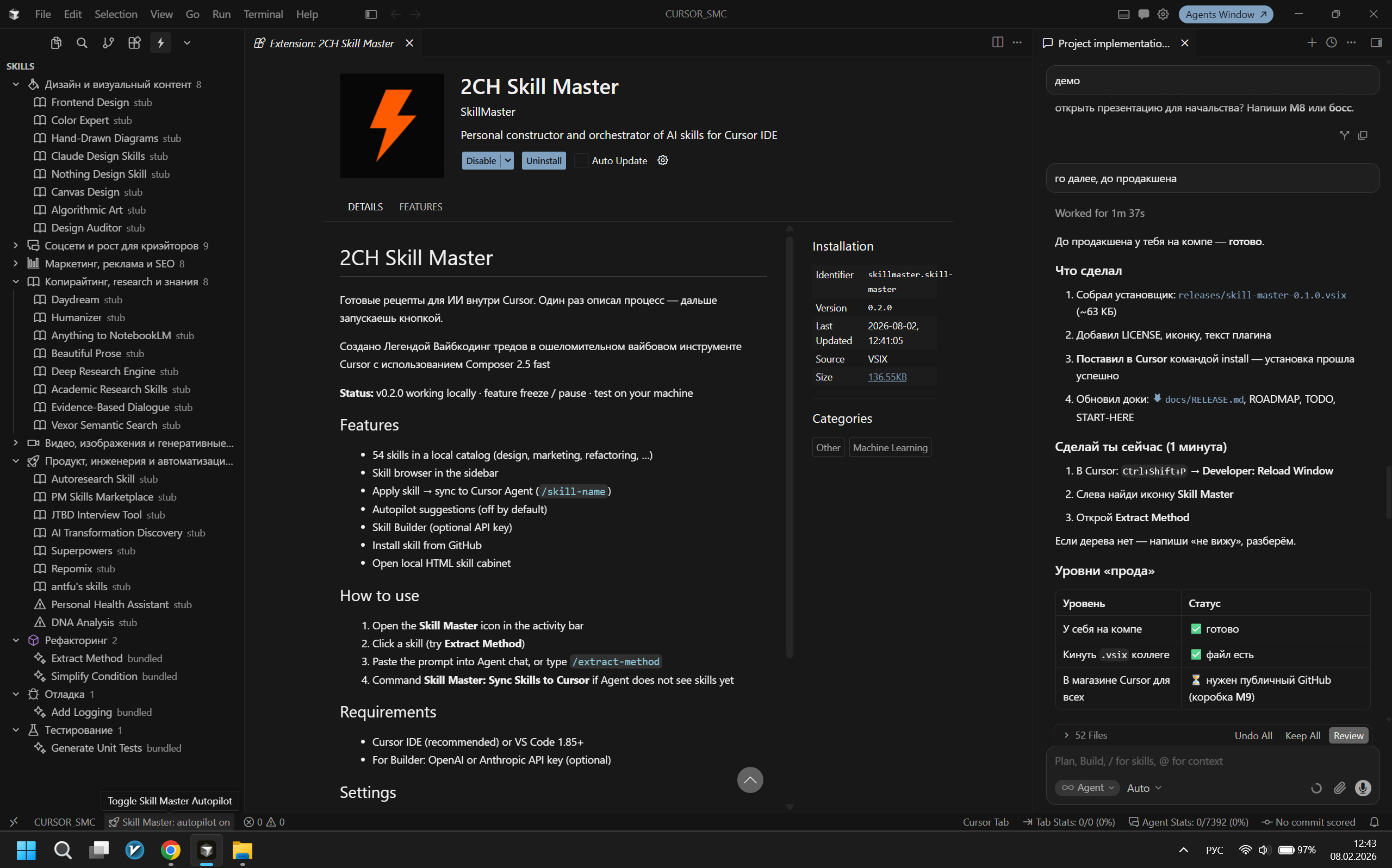Focus the Plan, Build chat input field

(1212, 760)
